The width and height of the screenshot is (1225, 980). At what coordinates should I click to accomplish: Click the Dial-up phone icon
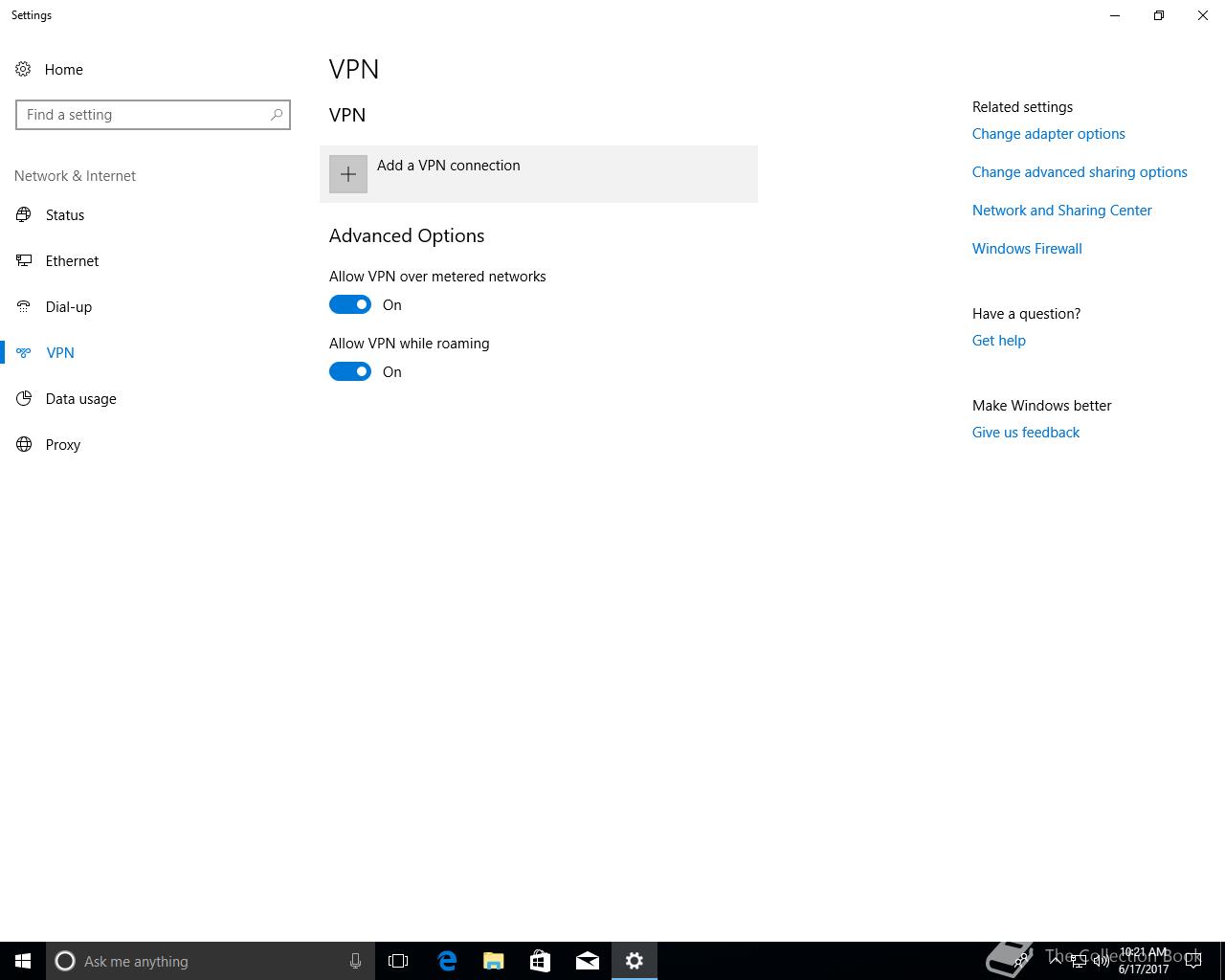coord(24,306)
